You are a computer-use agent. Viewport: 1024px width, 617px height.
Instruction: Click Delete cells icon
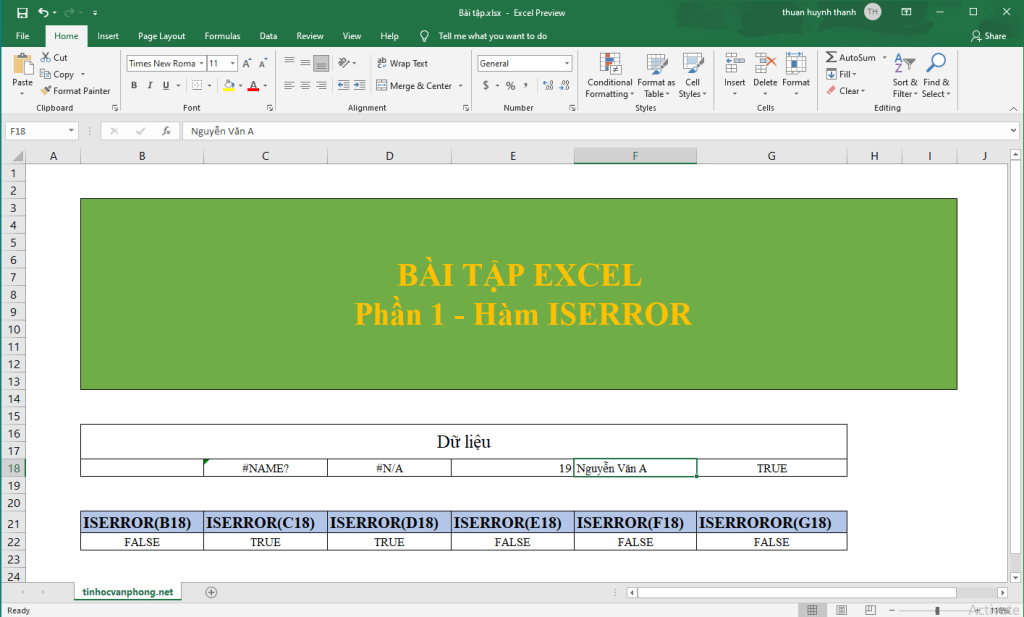[765, 63]
